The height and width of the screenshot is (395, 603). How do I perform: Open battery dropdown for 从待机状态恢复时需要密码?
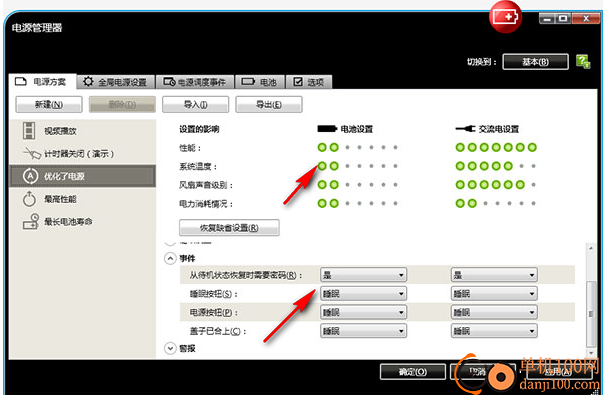click(x=363, y=275)
